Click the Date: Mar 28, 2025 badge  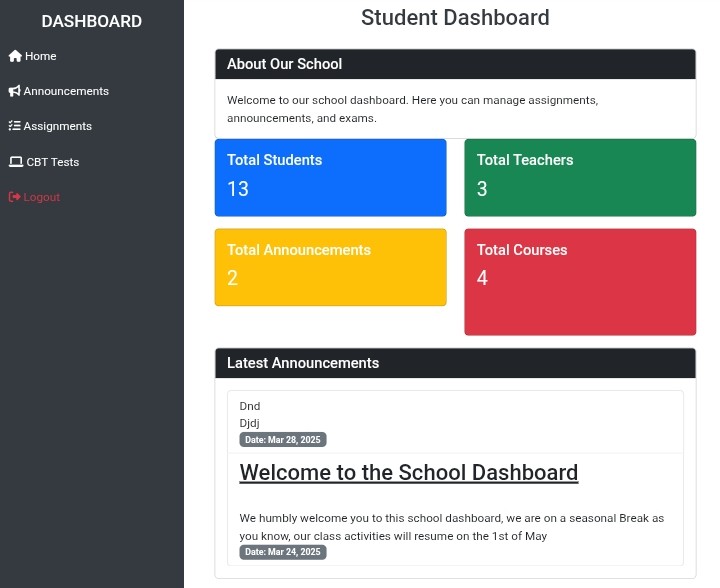pos(283,440)
